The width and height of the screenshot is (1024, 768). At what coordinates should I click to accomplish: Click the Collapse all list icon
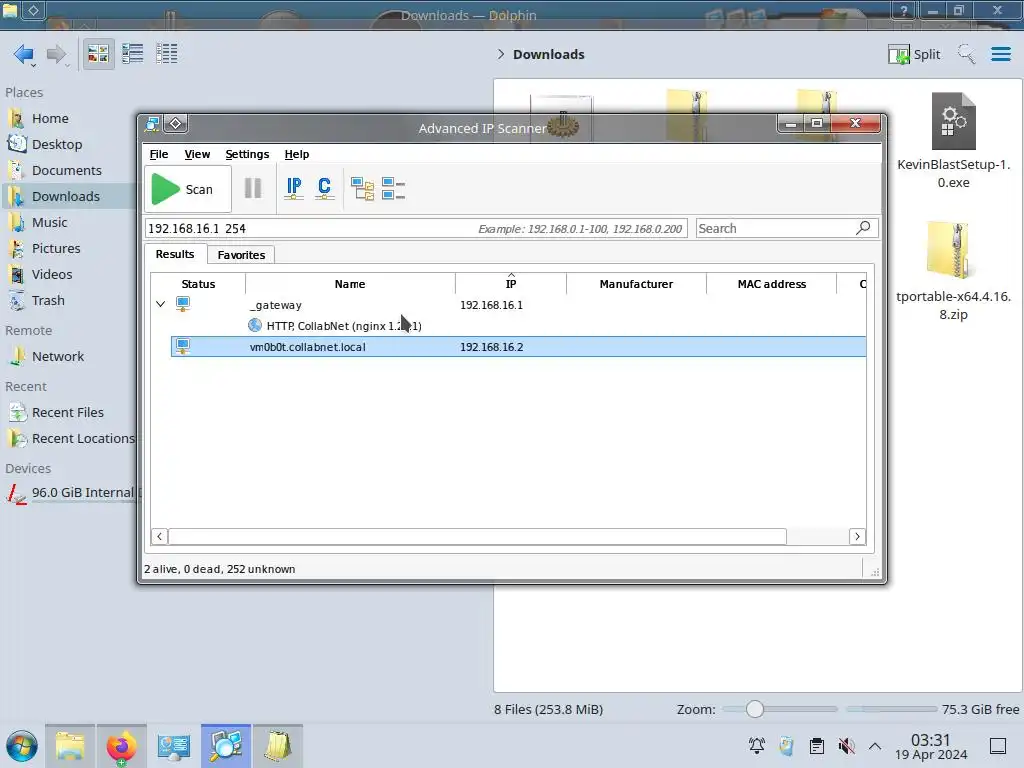[x=393, y=189]
